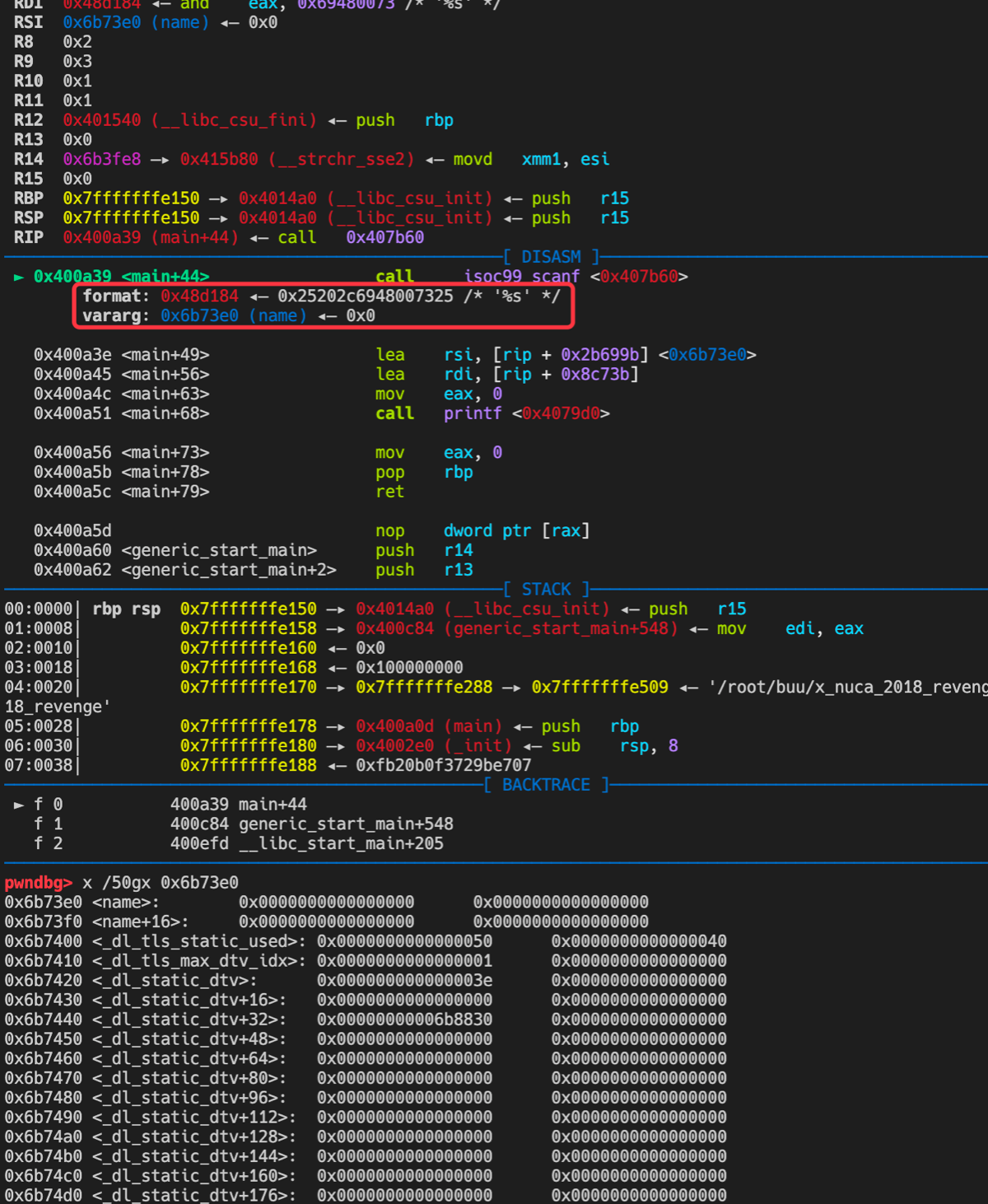This screenshot has height=1204, width=988.
Task: Click R12 value 0x401540
Action: 102,120
